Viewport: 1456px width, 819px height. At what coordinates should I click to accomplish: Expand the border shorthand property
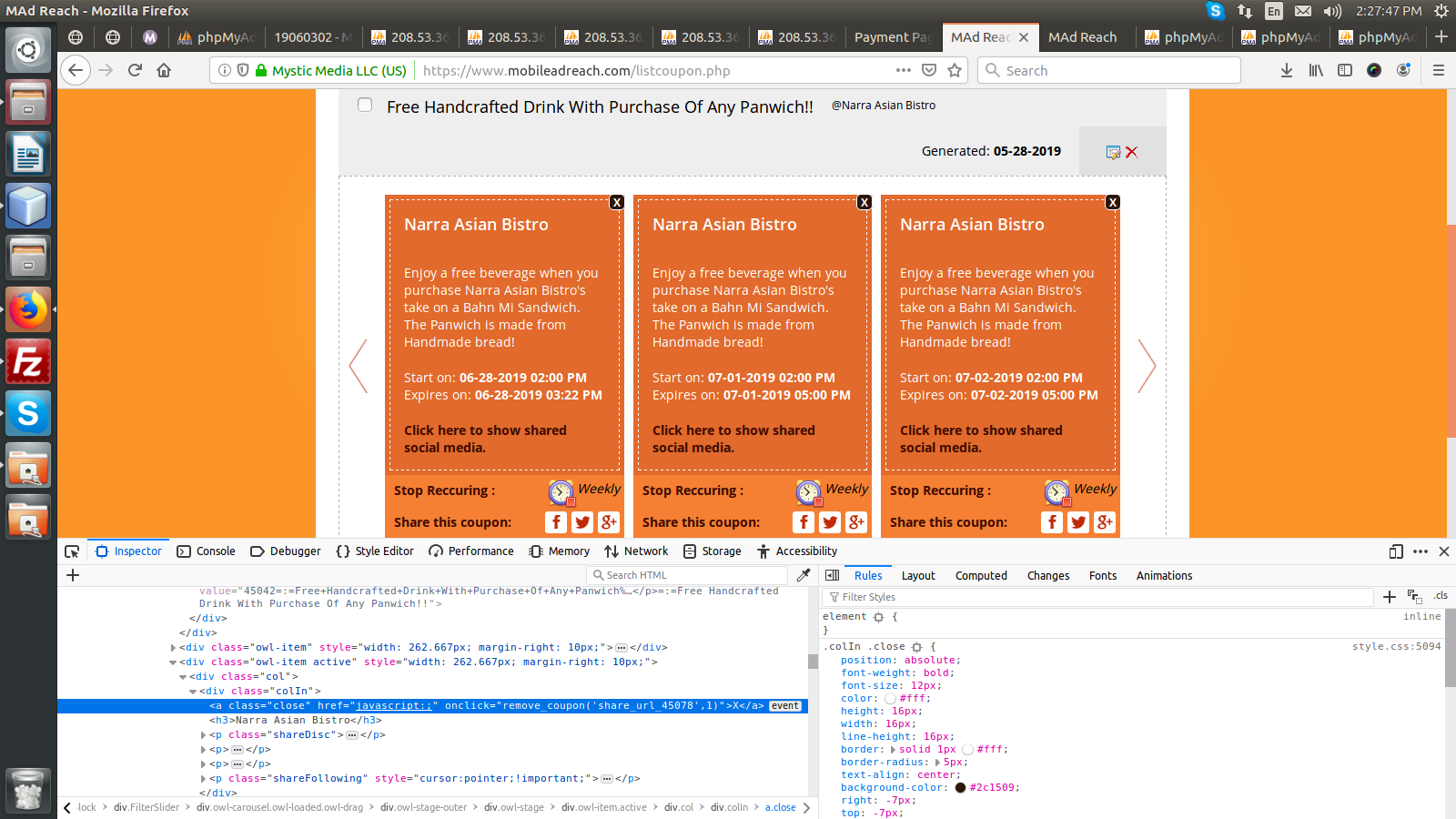893,750
